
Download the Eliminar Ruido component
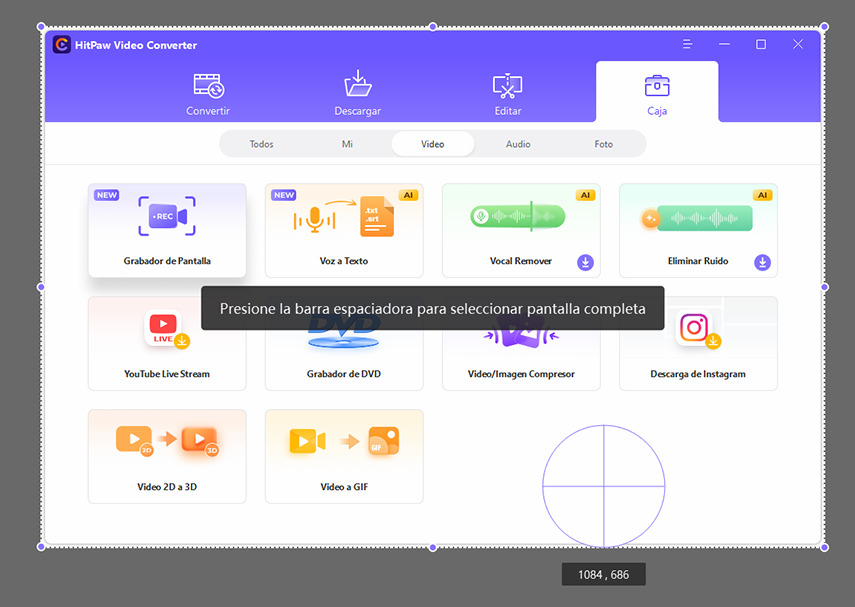click(x=762, y=262)
